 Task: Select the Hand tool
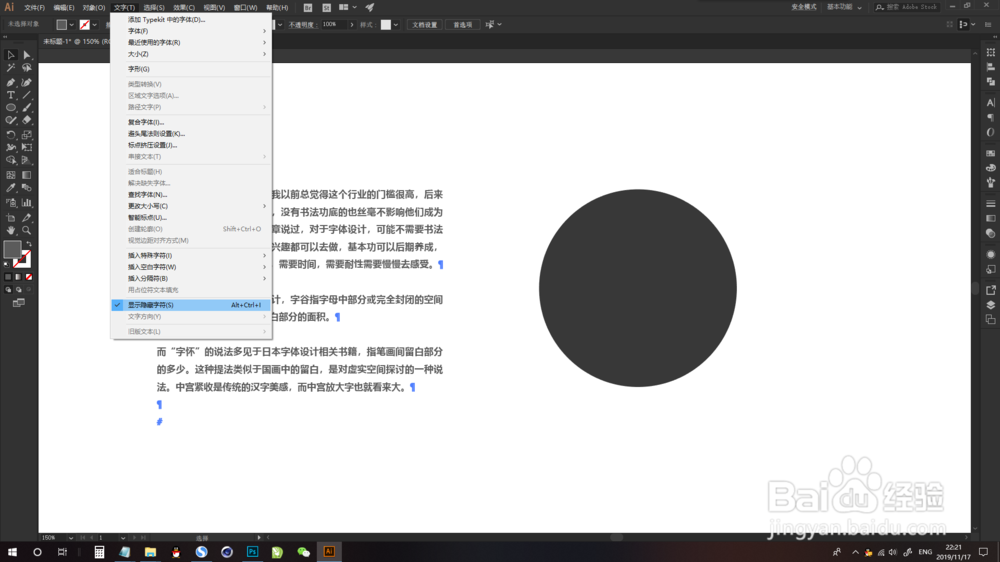pyautogui.click(x=11, y=230)
